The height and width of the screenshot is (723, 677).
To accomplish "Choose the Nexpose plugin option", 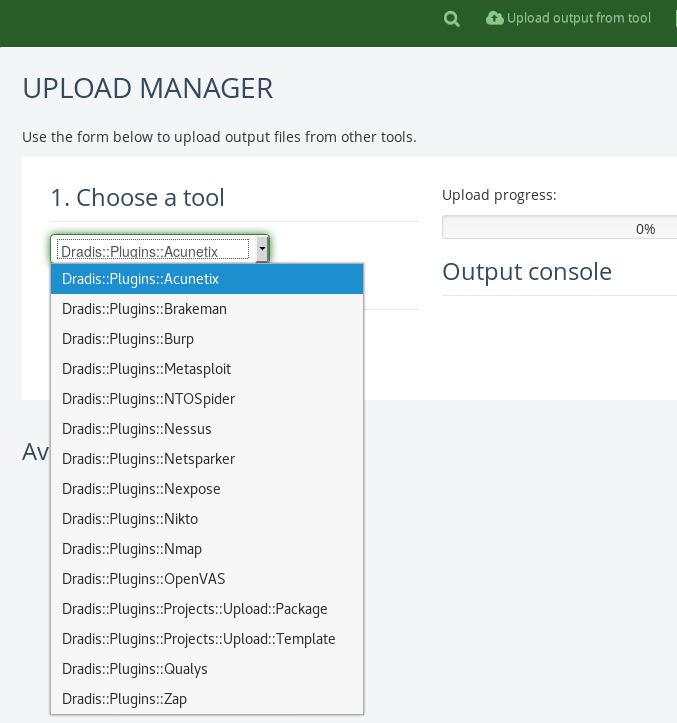I will point(207,489).
